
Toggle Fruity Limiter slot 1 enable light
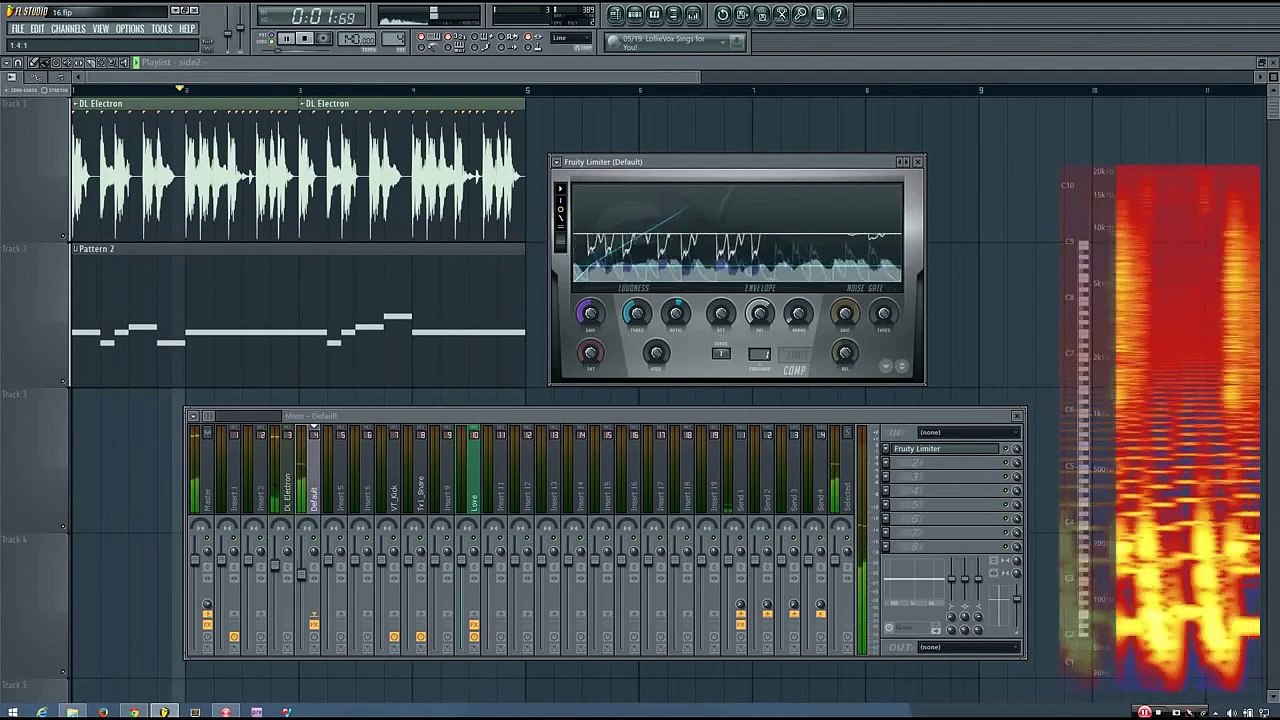click(1005, 448)
